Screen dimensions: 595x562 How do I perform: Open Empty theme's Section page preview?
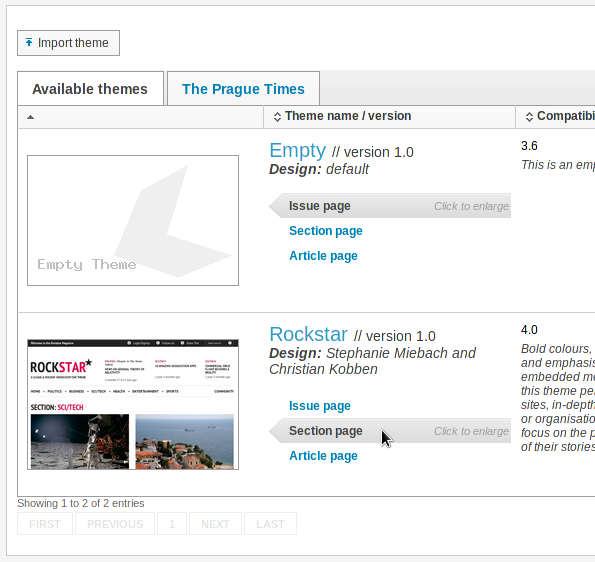click(x=326, y=231)
